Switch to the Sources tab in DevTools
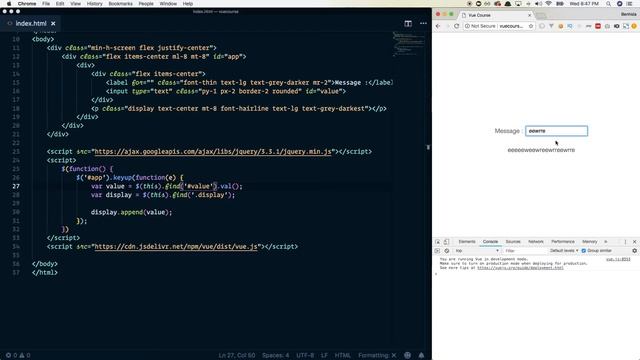Viewport: 640px width, 360px height. [513, 242]
